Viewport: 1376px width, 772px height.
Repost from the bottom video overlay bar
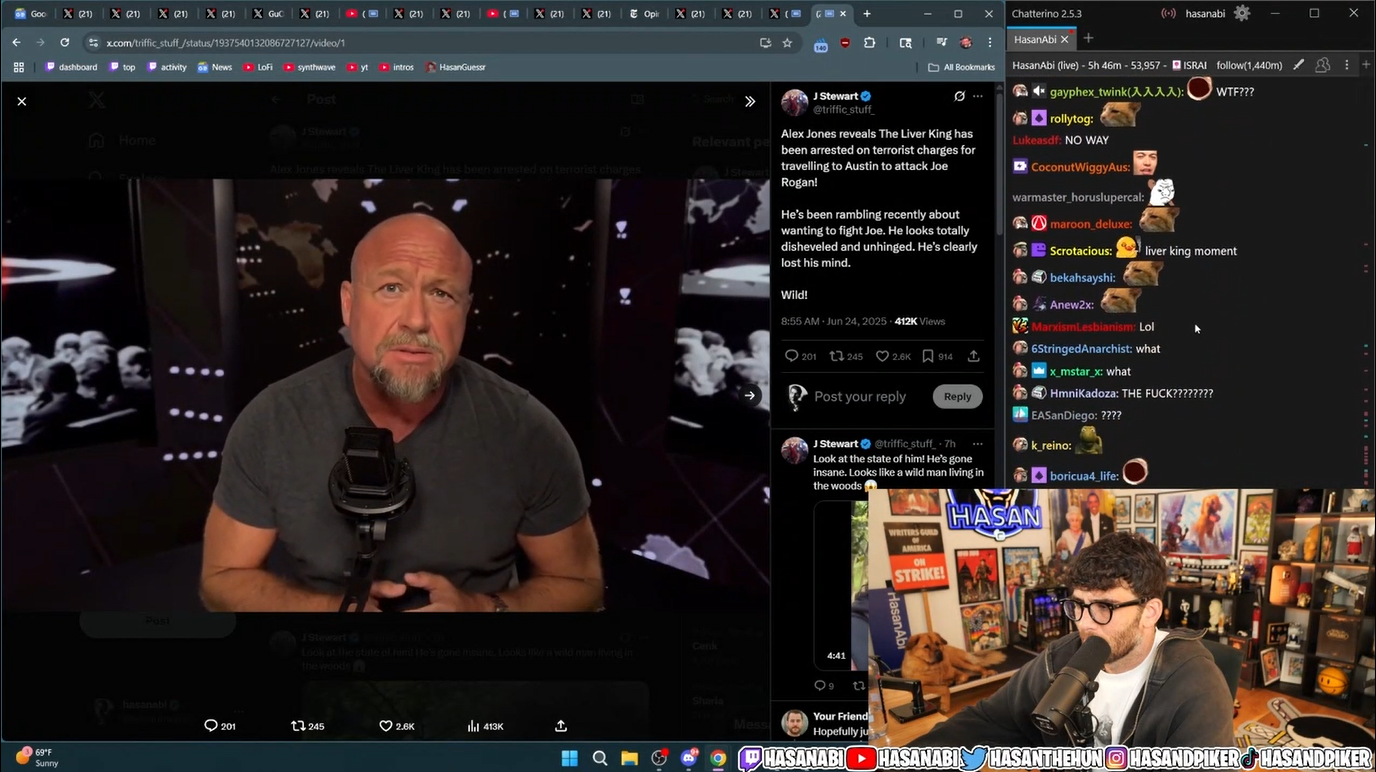click(307, 726)
